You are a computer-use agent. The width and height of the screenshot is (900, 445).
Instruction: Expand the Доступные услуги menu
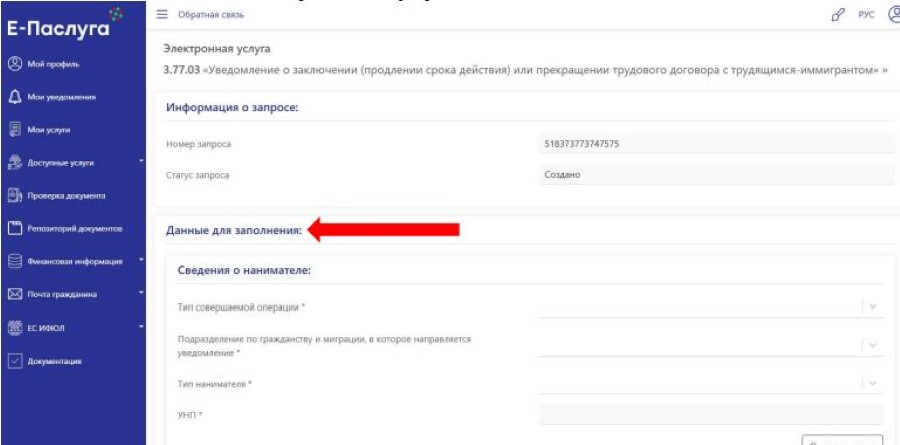(75, 162)
